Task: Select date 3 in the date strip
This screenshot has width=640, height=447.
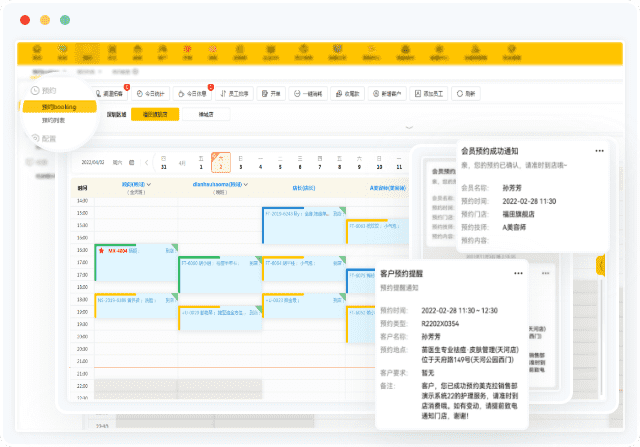Action: coord(240,162)
